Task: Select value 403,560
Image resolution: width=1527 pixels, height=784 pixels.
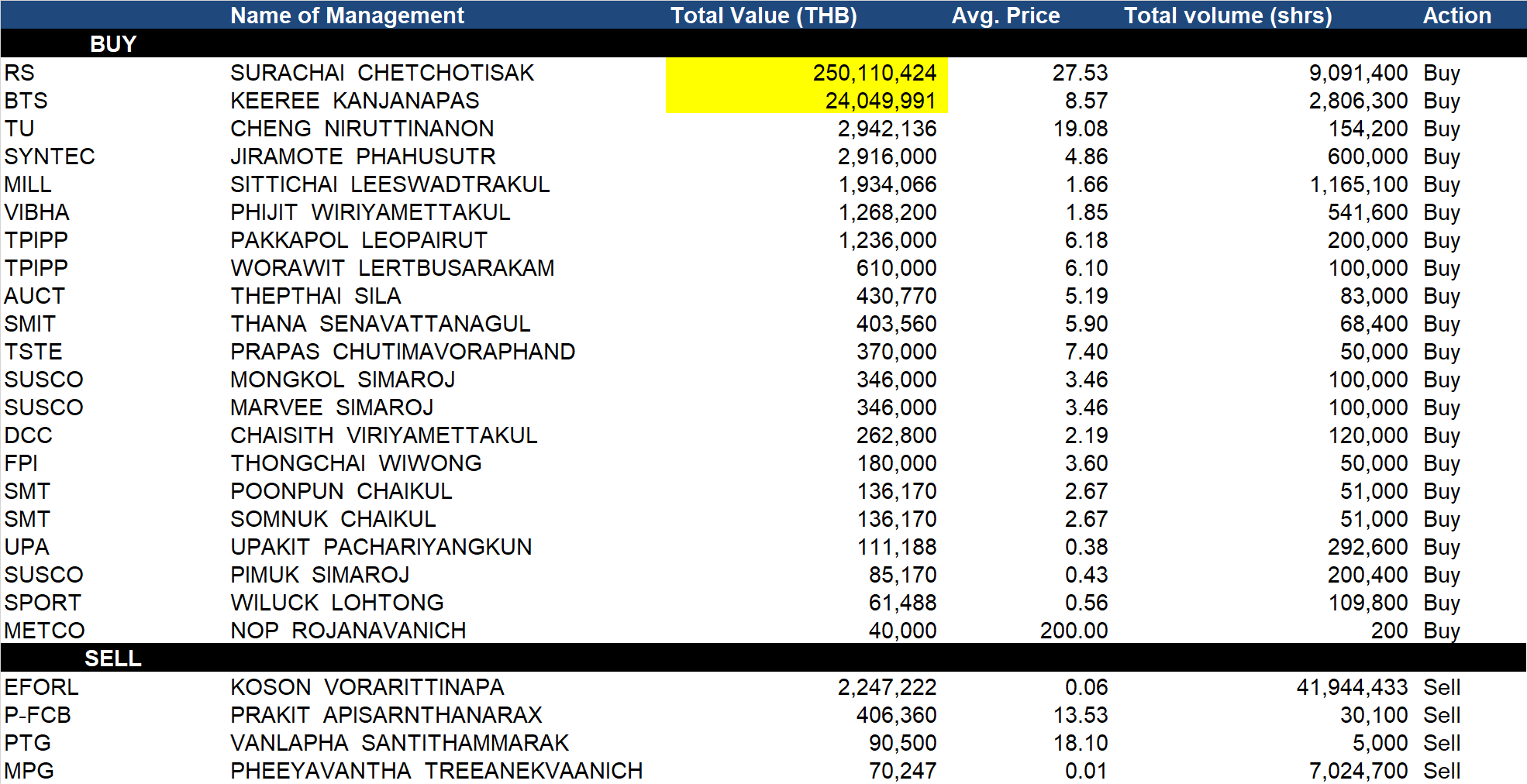Action: pos(896,324)
